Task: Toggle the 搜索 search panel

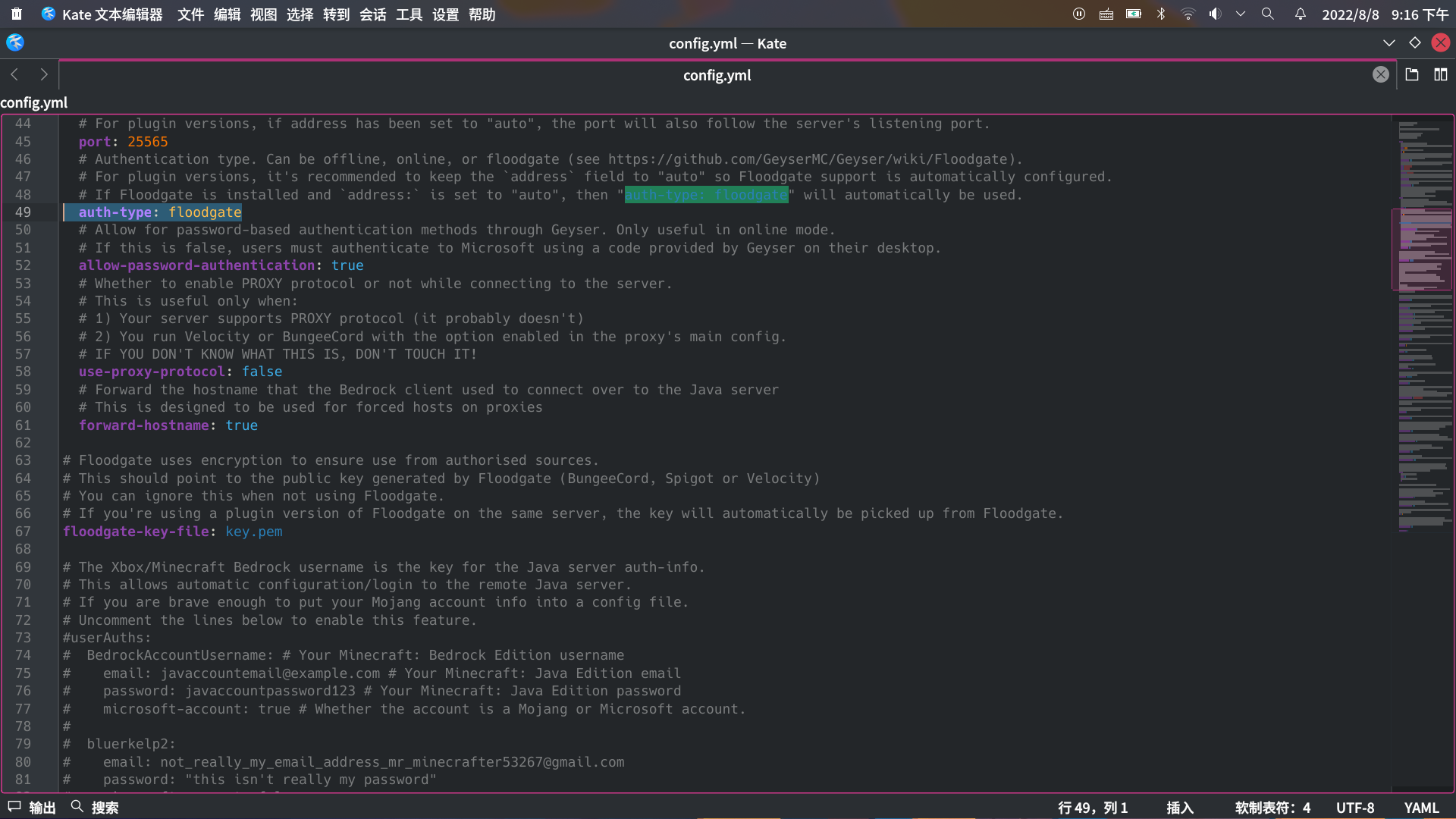Action: [x=95, y=808]
